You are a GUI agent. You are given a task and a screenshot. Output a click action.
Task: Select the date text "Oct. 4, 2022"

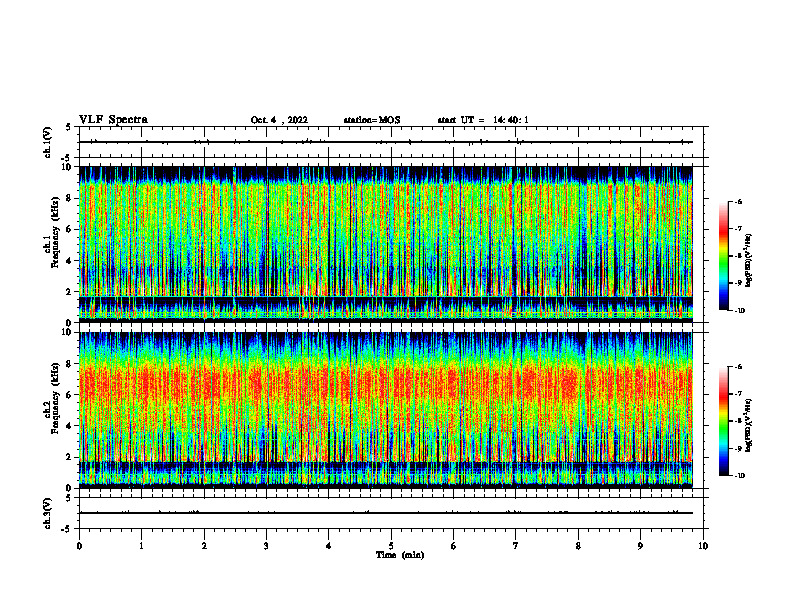coord(279,120)
